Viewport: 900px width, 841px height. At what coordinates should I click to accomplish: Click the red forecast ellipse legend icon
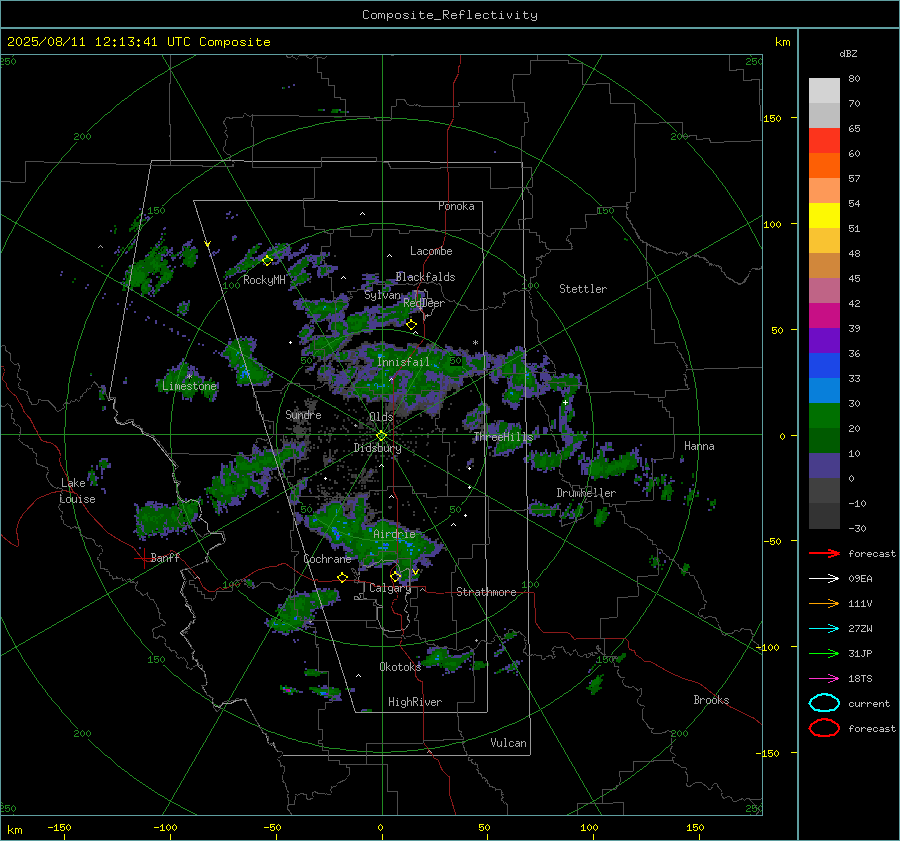tap(824, 728)
